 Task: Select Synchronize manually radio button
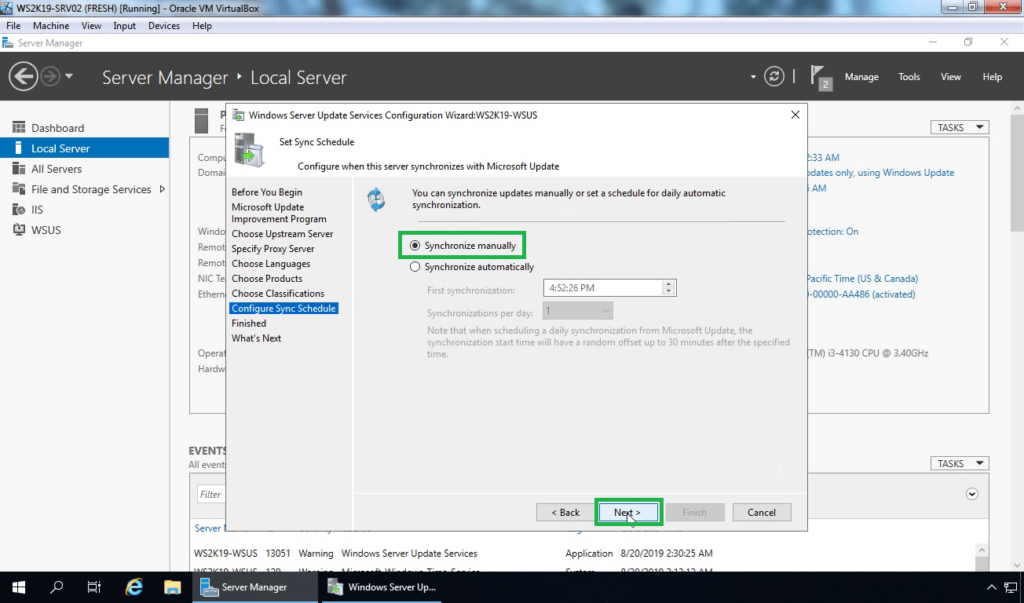[415, 246]
